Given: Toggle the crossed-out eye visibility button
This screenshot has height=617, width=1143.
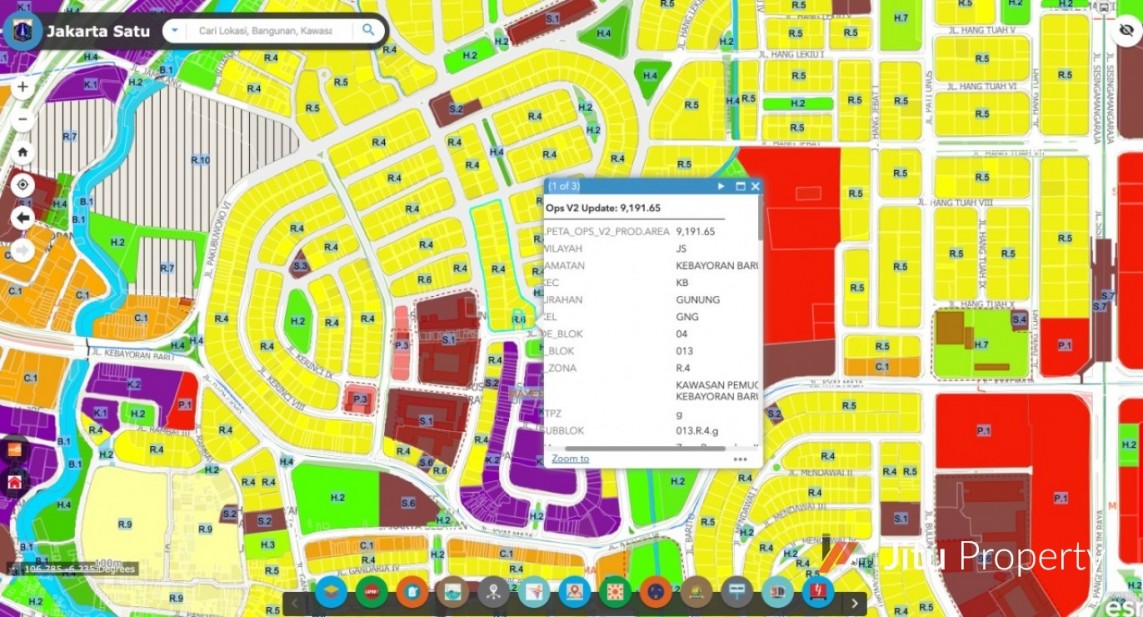Looking at the screenshot, I should [x=1126, y=30].
